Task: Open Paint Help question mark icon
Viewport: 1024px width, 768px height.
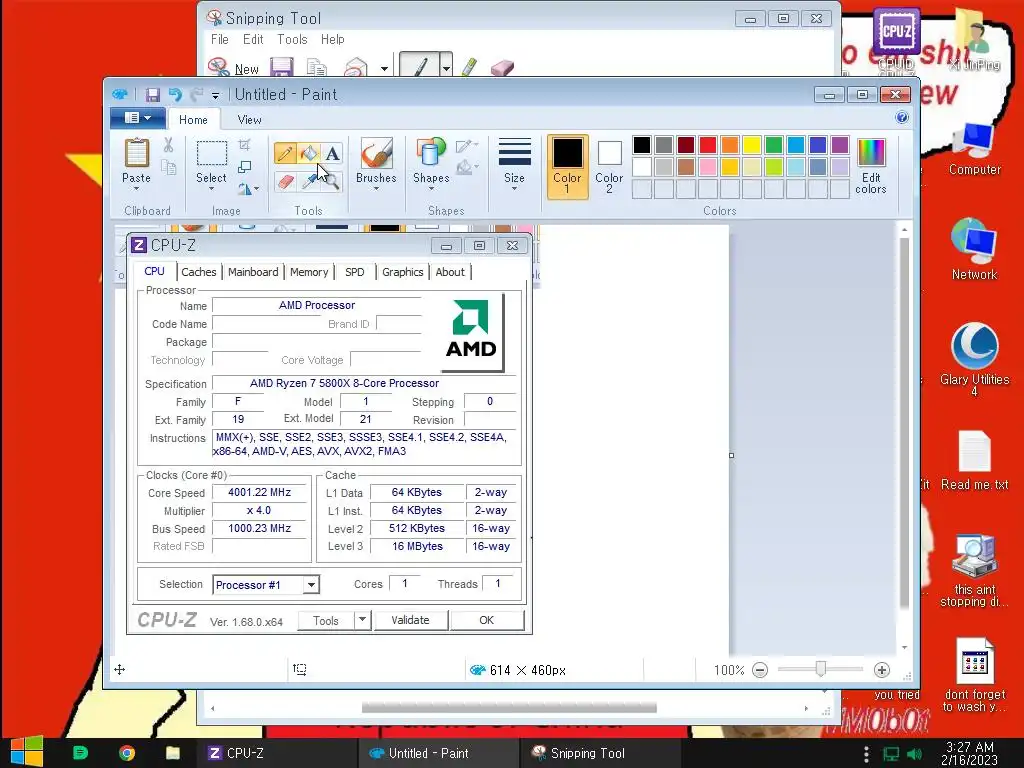Action: click(902, 118)
